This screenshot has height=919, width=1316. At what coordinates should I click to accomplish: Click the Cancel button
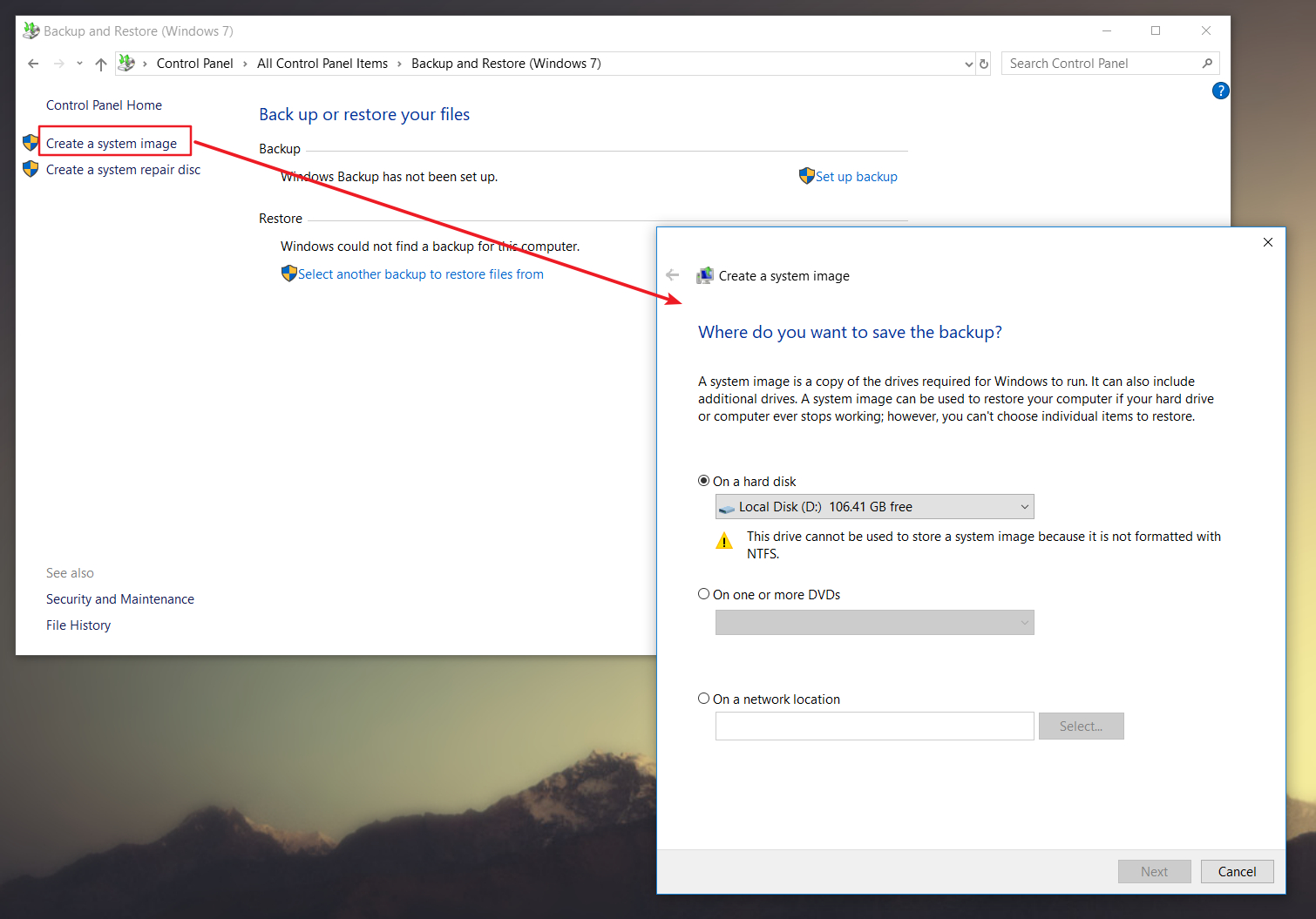(x=1237, y=872)
